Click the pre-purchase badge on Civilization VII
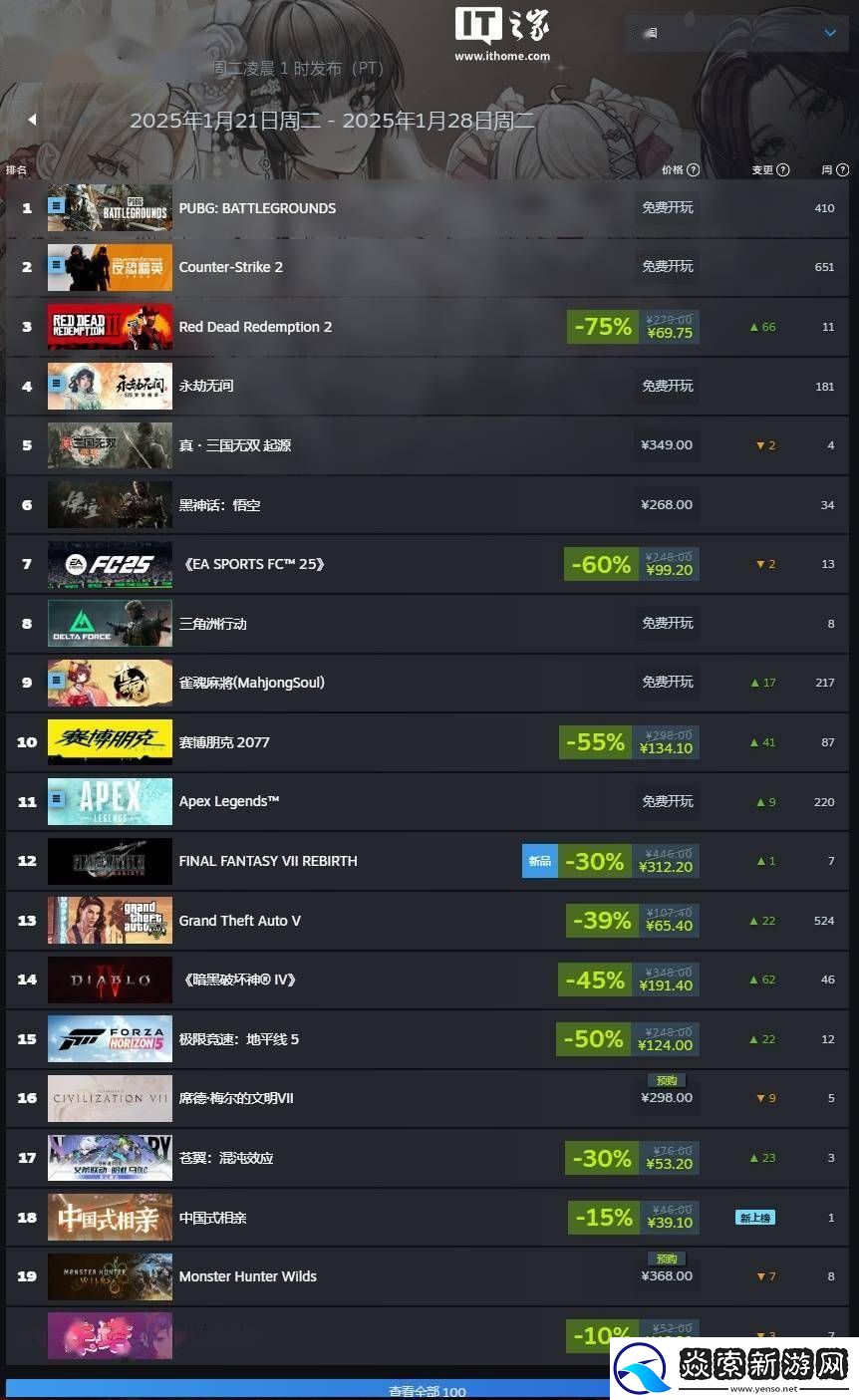Screen dimensions: 859x1400 click(667, 1080)
